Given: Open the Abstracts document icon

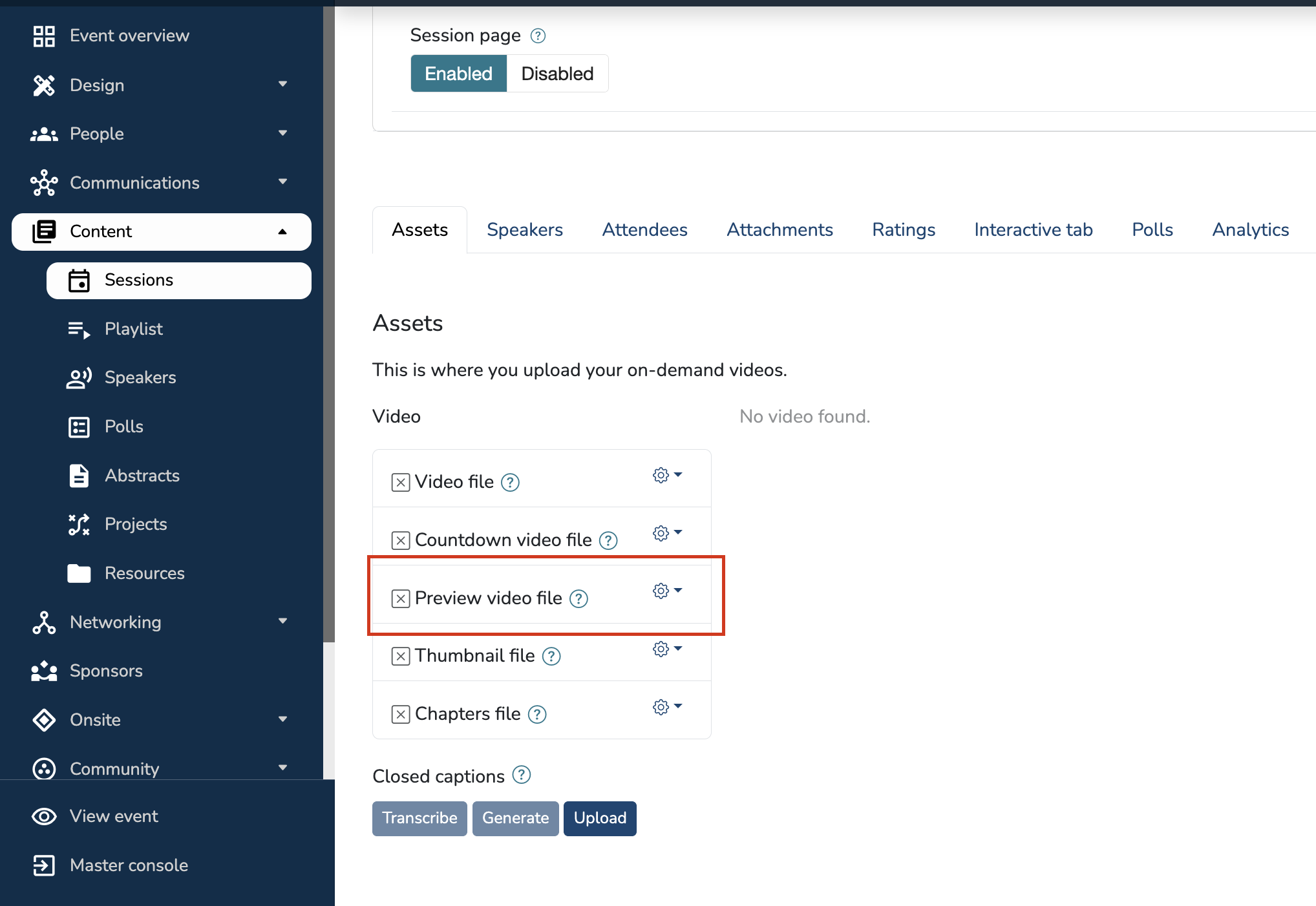Looking at the screenshot, I should [79, 476].
